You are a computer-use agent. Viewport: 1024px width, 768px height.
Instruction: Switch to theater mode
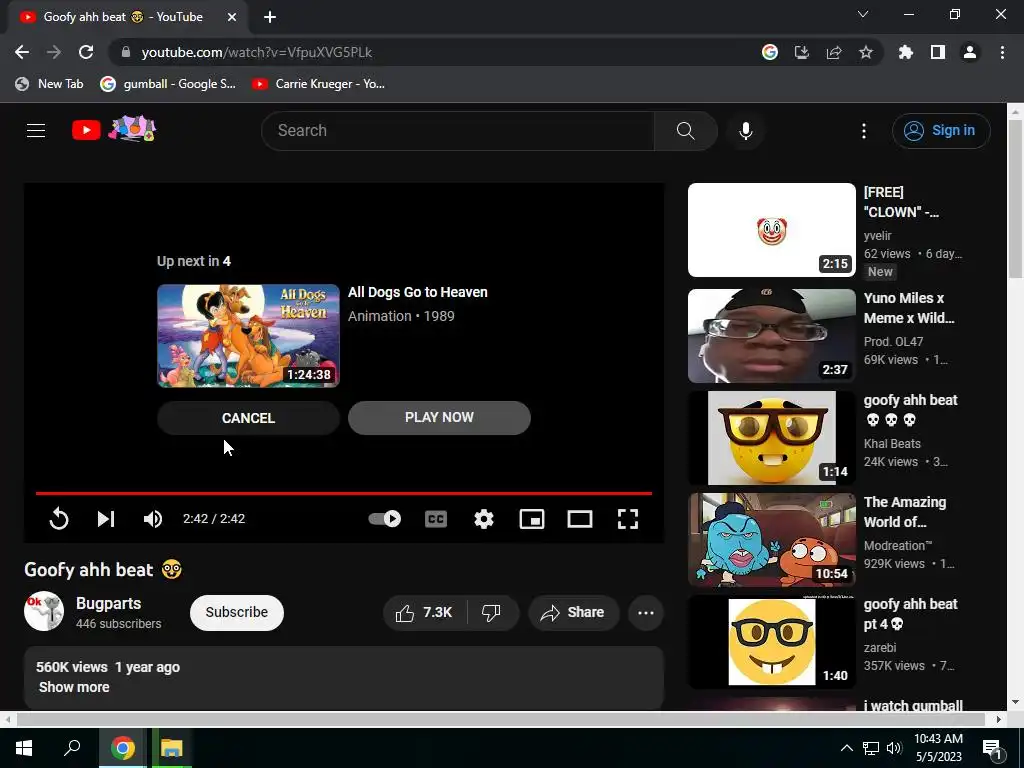pyautogui.click(x=580, y=519)
